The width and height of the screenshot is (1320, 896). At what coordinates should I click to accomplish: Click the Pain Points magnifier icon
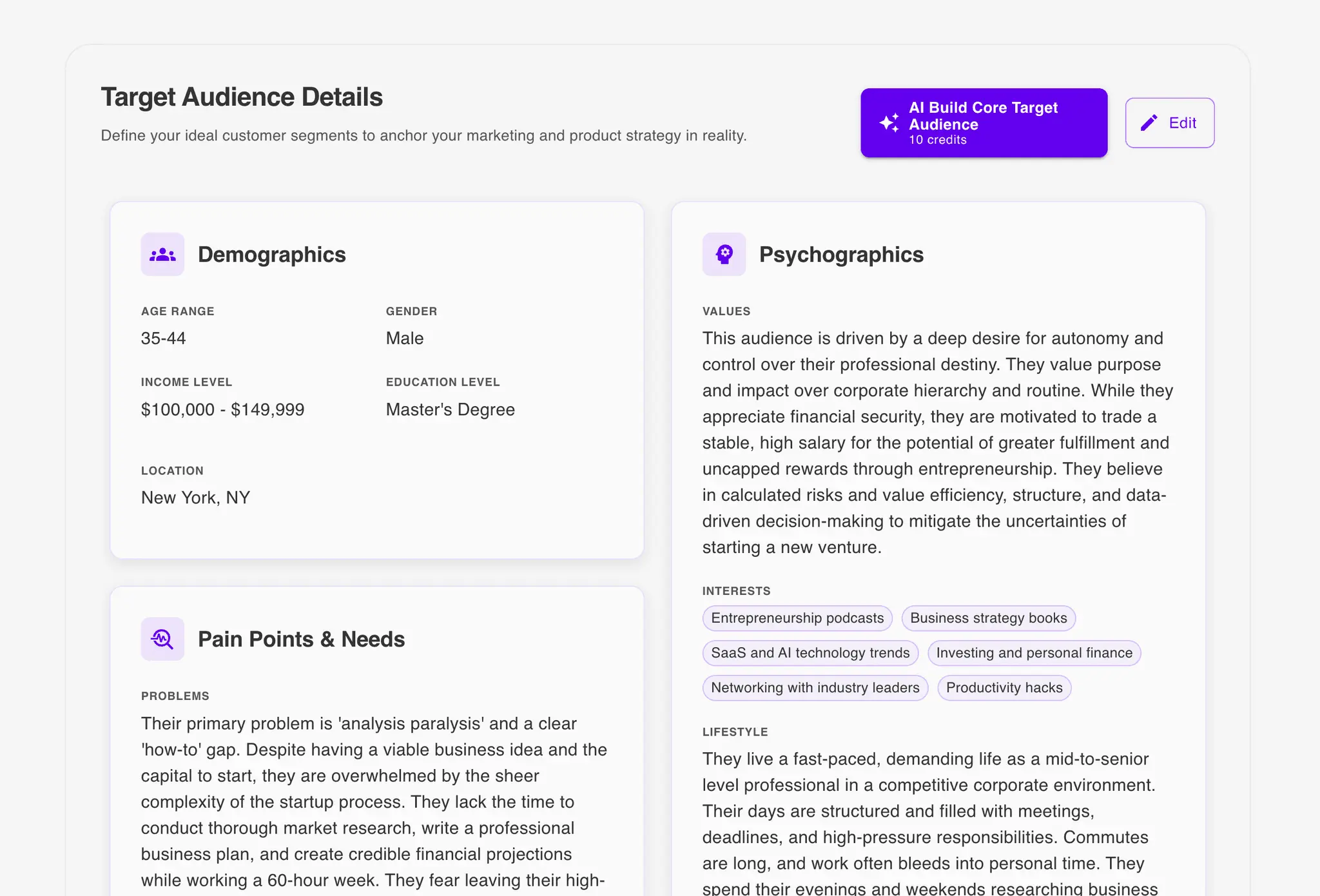pos(162,639)
